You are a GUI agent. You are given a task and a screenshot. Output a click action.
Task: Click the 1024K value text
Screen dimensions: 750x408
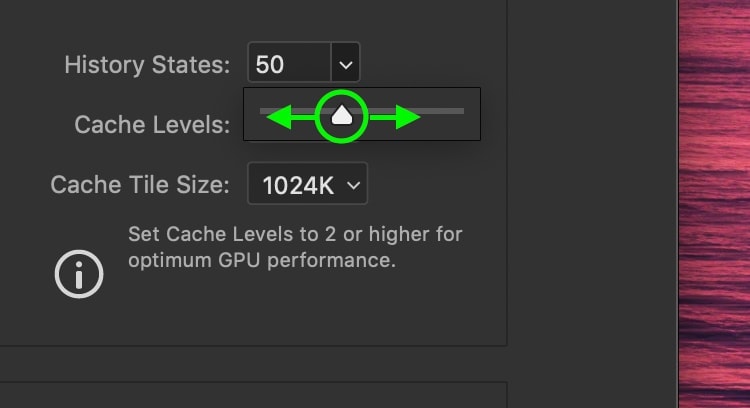[298, 186]
